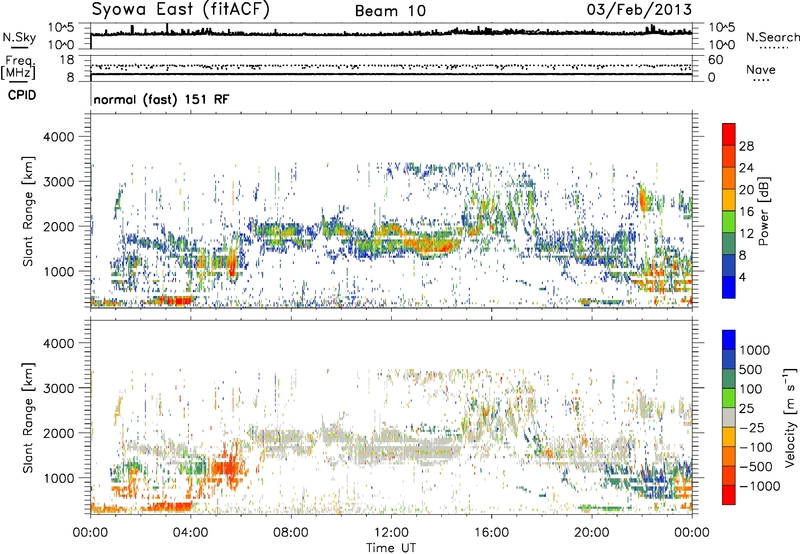800x554 pixels.
Task: Click the 'CPID' row label
Action: click(x=22, y=95)
